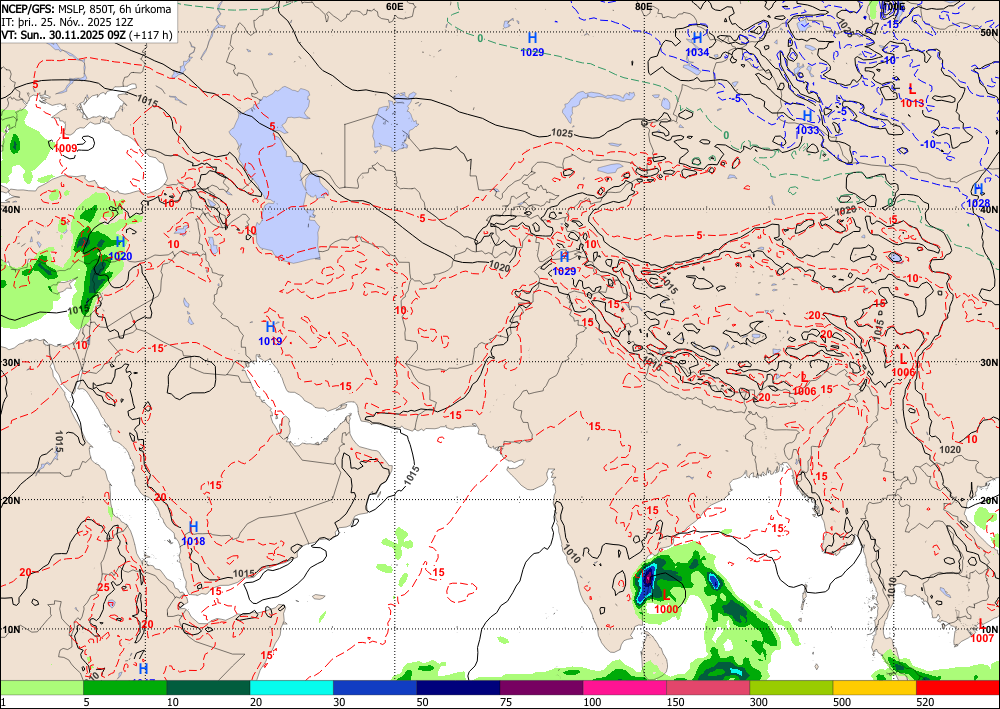Click the blue H above '1020' near Turkey
1000x709 pixels.
(x=120, y=242)
